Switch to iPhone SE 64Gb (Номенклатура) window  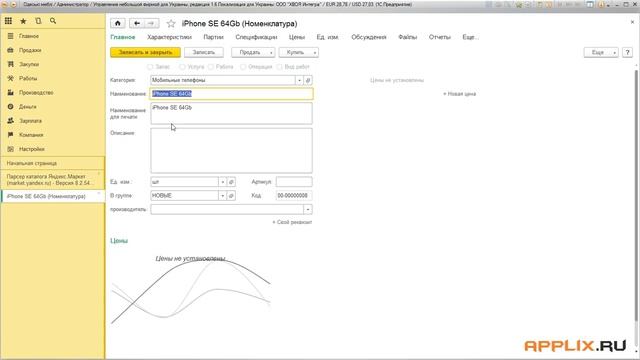point(53,196)
